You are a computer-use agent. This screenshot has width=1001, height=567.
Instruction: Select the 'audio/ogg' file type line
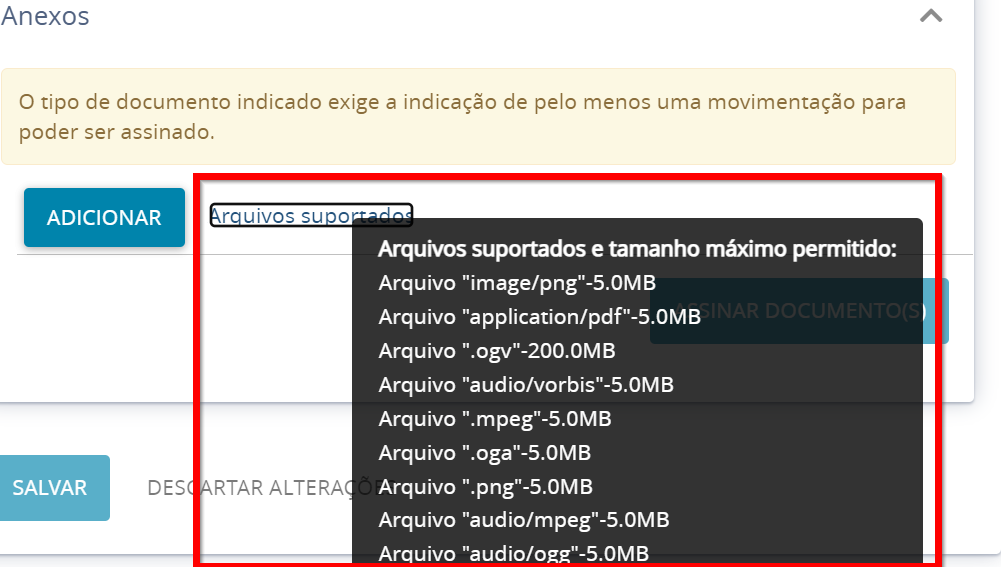coord(513,553)
